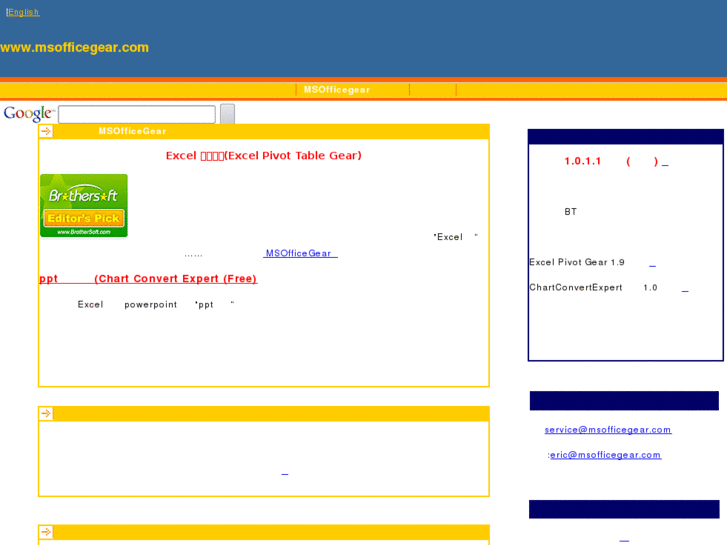Select BT text in sidebar panel
Viewport: 727px width, 545px height.
pos(570,212)
